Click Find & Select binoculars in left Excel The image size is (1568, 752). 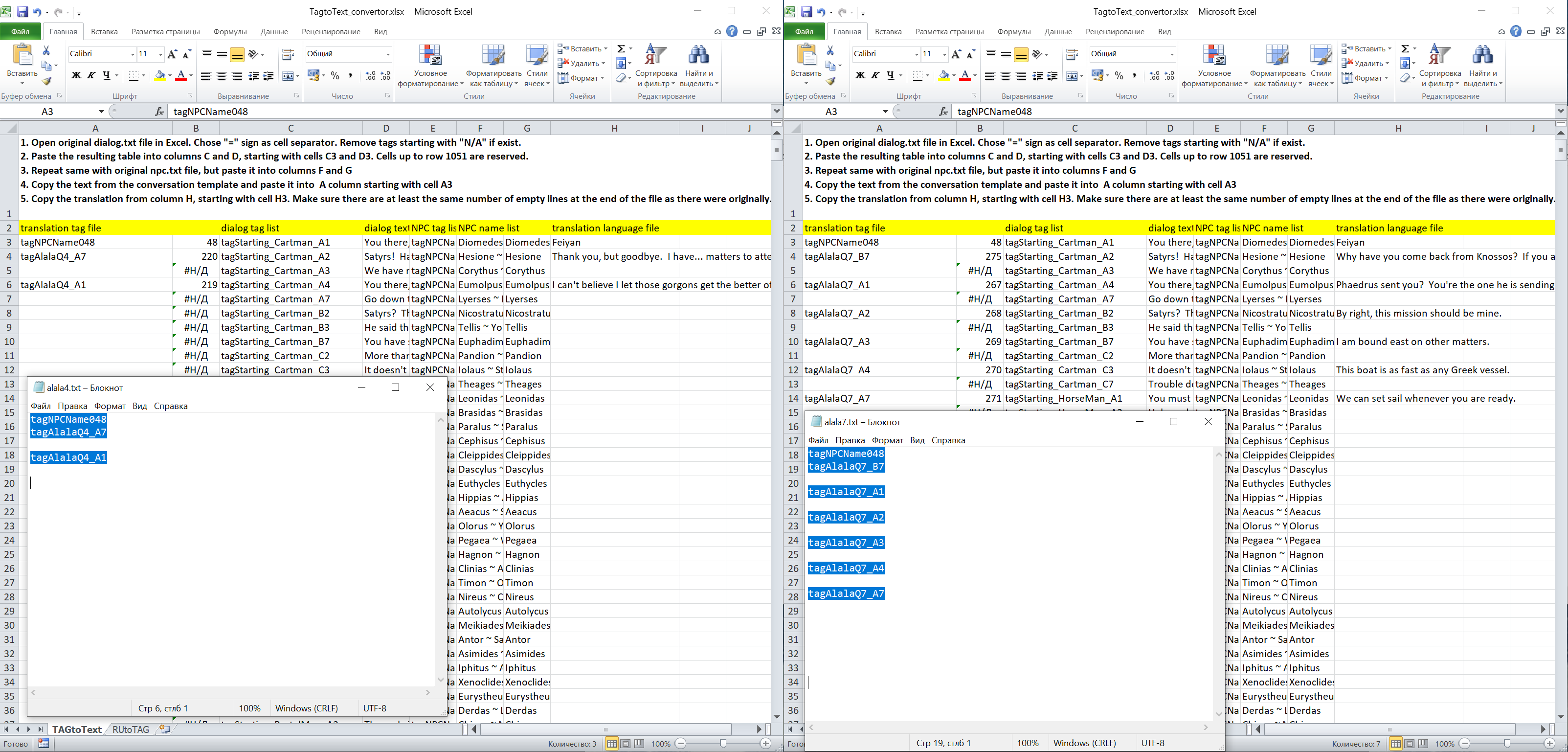point(698,54)
